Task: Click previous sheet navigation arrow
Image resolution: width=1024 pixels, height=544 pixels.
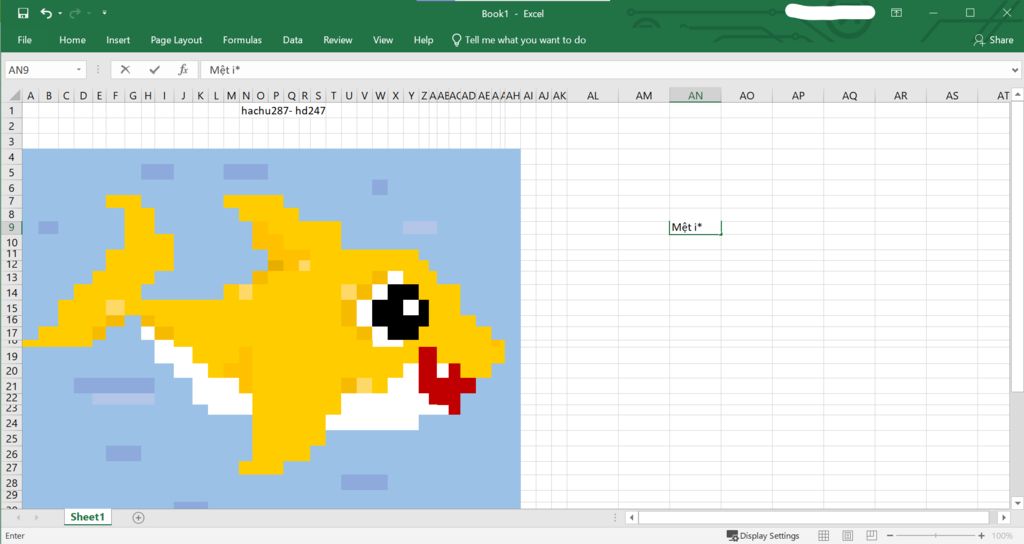Action: click(18, 517)
